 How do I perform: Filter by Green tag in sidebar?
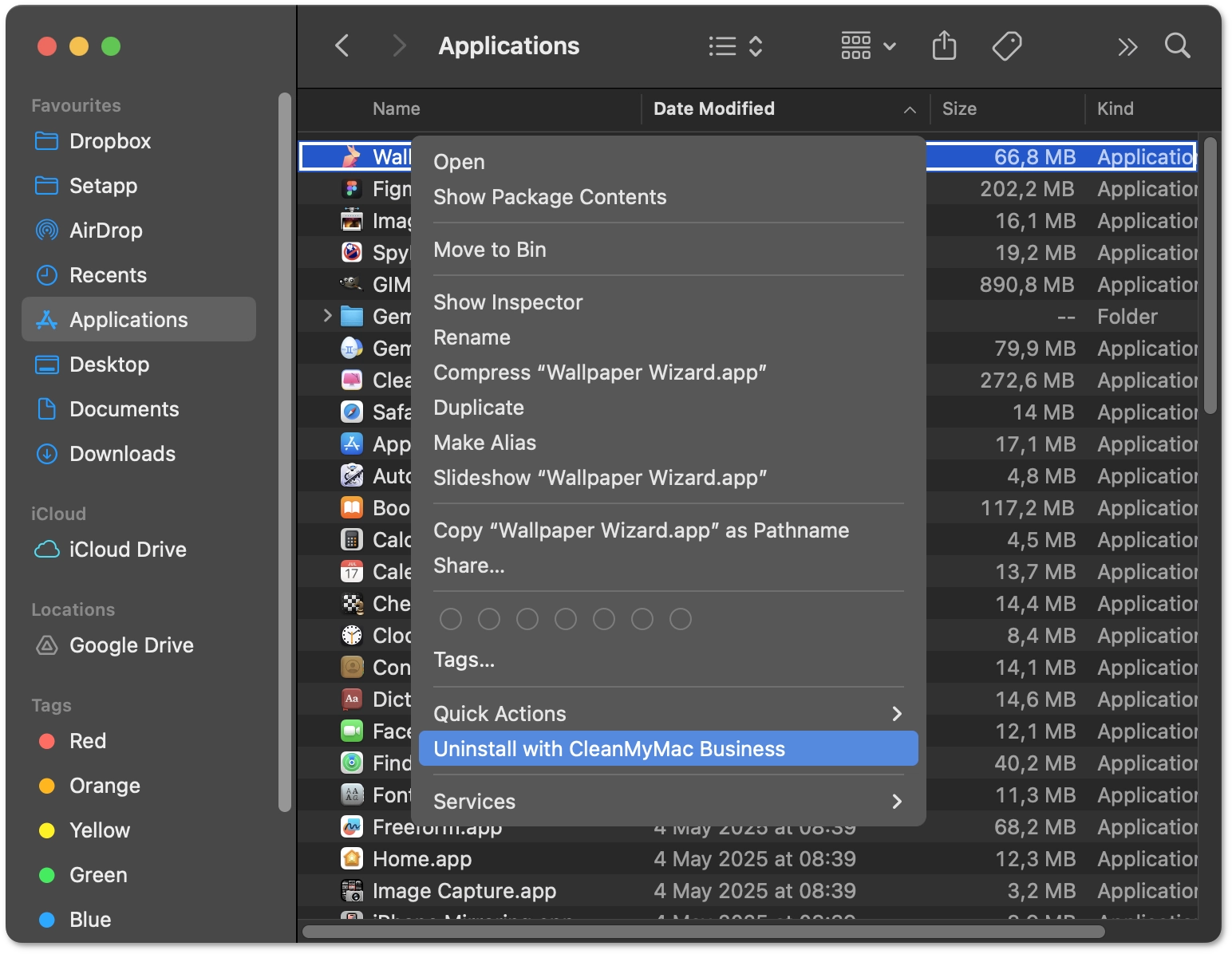pos(139,875)
